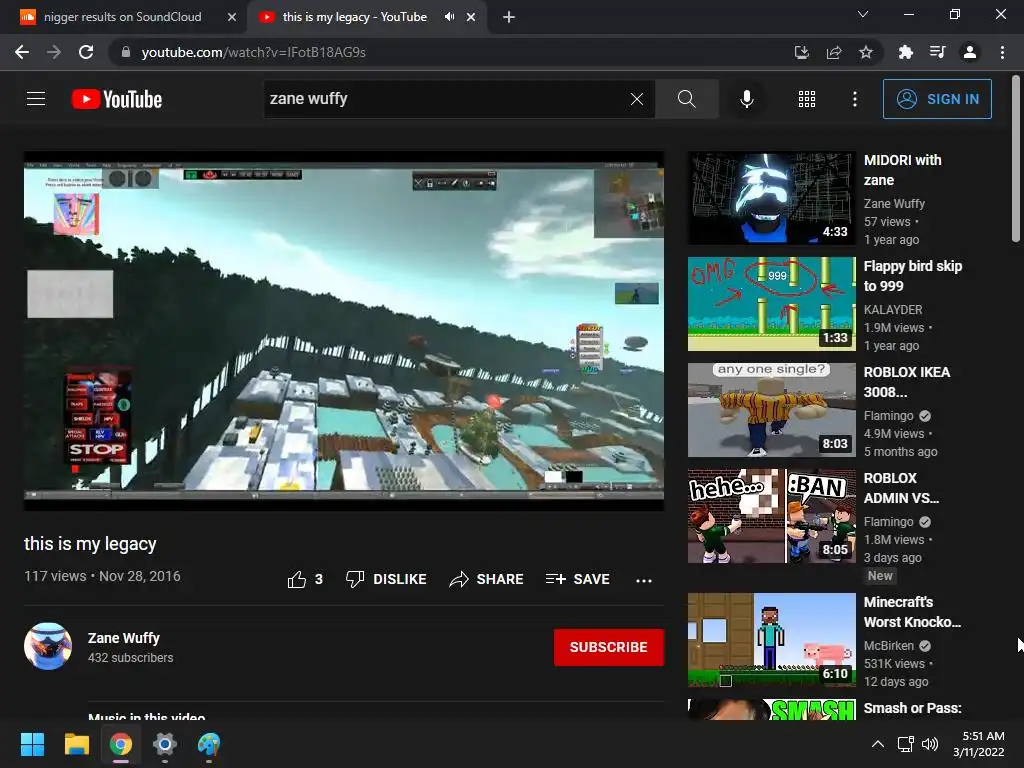Open Minecraft's Worst Knockoffs thumbnail
Viewport: 1024px width, 768px height.
pos(771,640)
